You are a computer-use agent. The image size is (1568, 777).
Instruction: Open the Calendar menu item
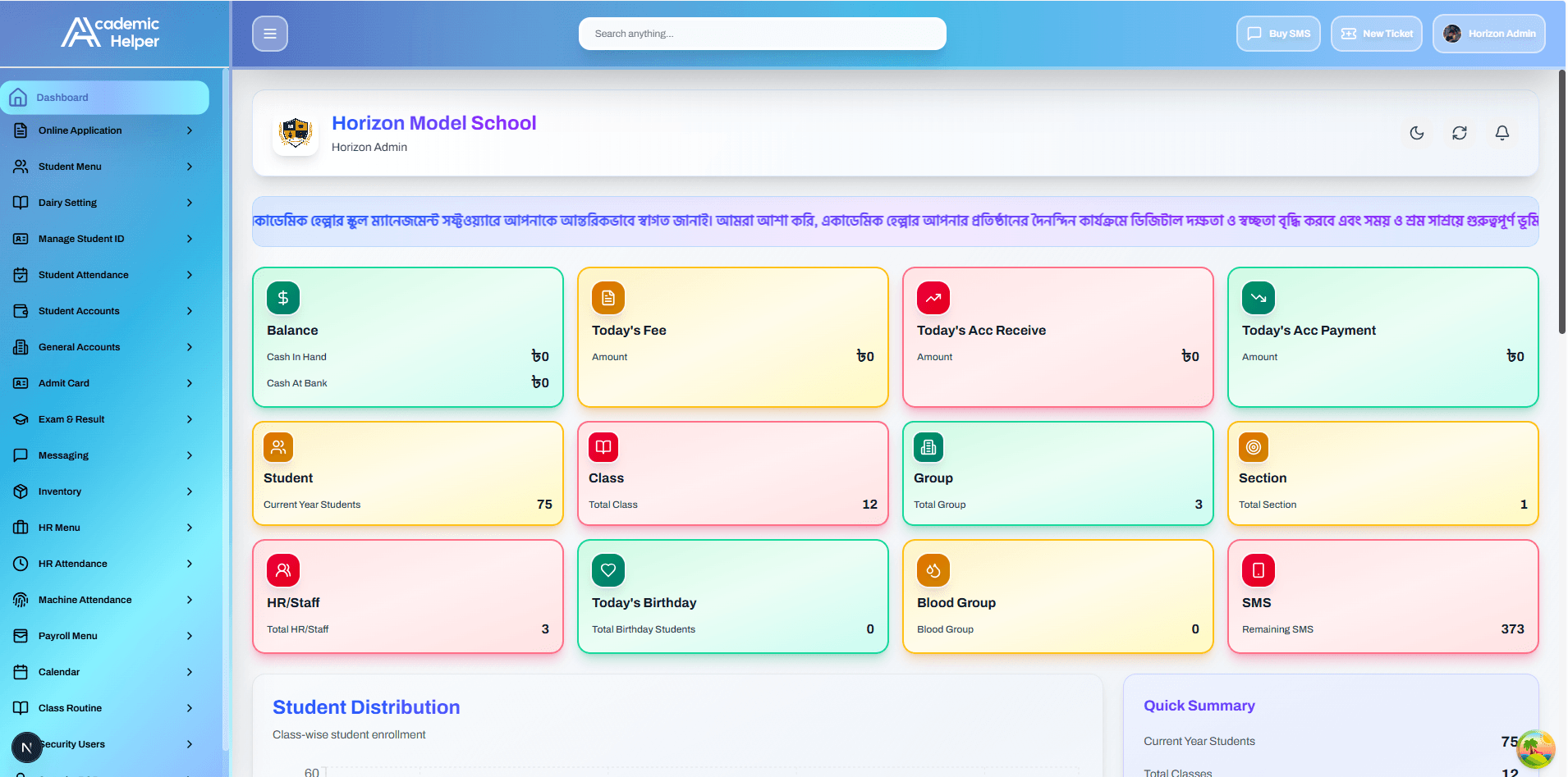(105, 672)
